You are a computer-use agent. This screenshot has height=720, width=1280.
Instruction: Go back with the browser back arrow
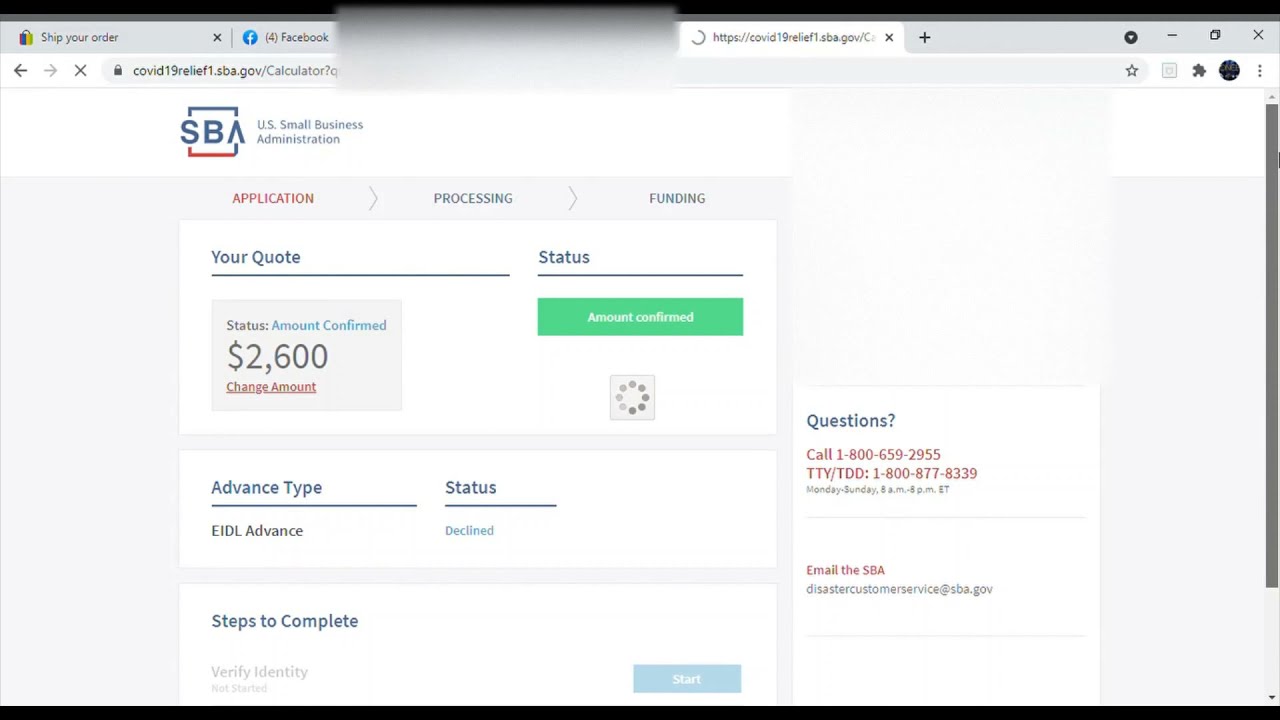tap(21, 70)
